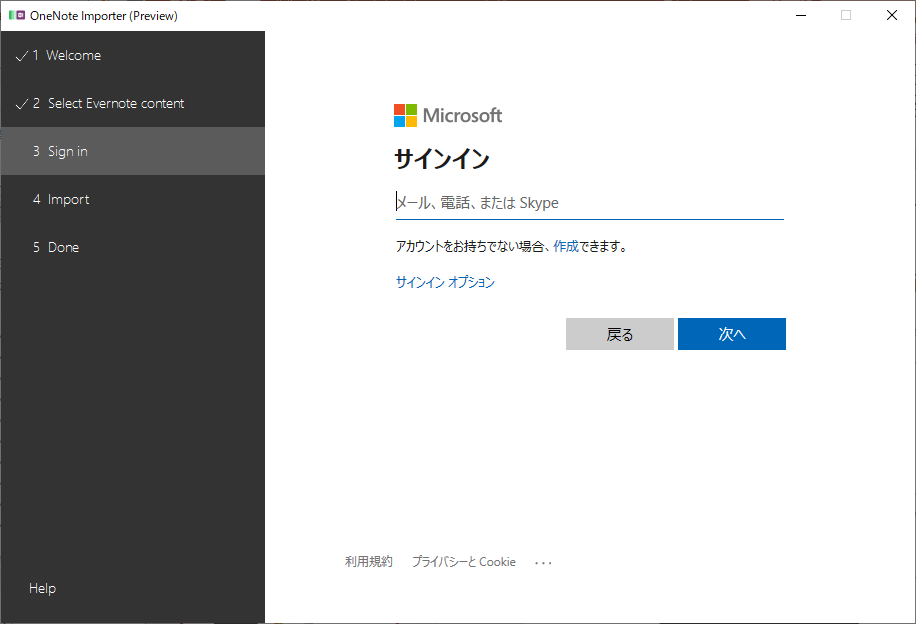Focus the email, phone, or Skype field
The height and width of the screenshot is (624, 916).
click(589, 203)
